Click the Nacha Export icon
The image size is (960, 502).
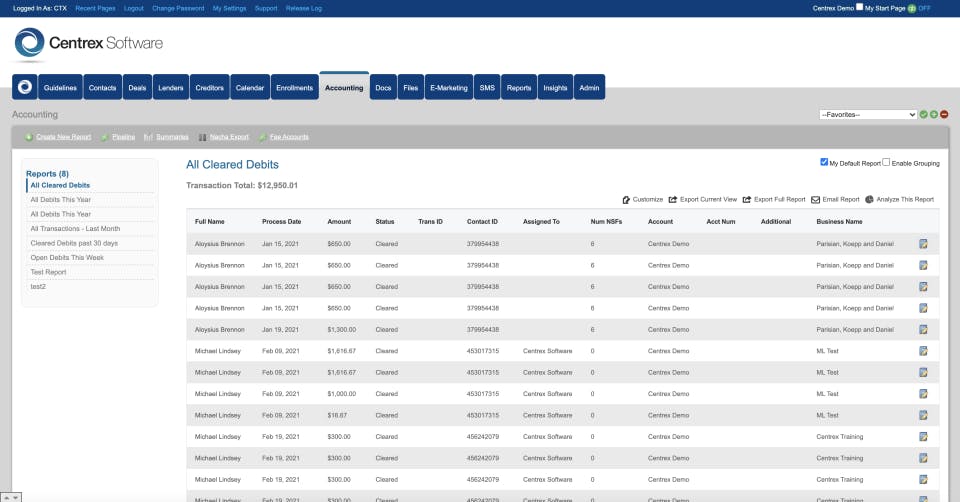click(x=202, y=137)
